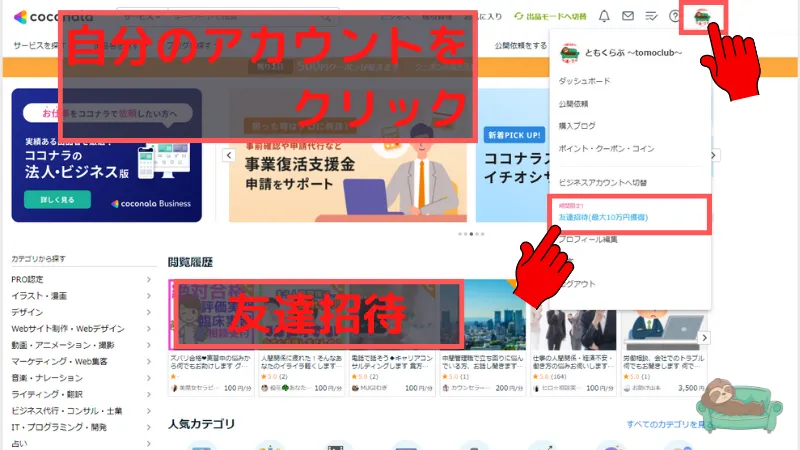This screenshot has width=800, height=450.
Task: Expand PRO認定 category
Action: (82, 280)
